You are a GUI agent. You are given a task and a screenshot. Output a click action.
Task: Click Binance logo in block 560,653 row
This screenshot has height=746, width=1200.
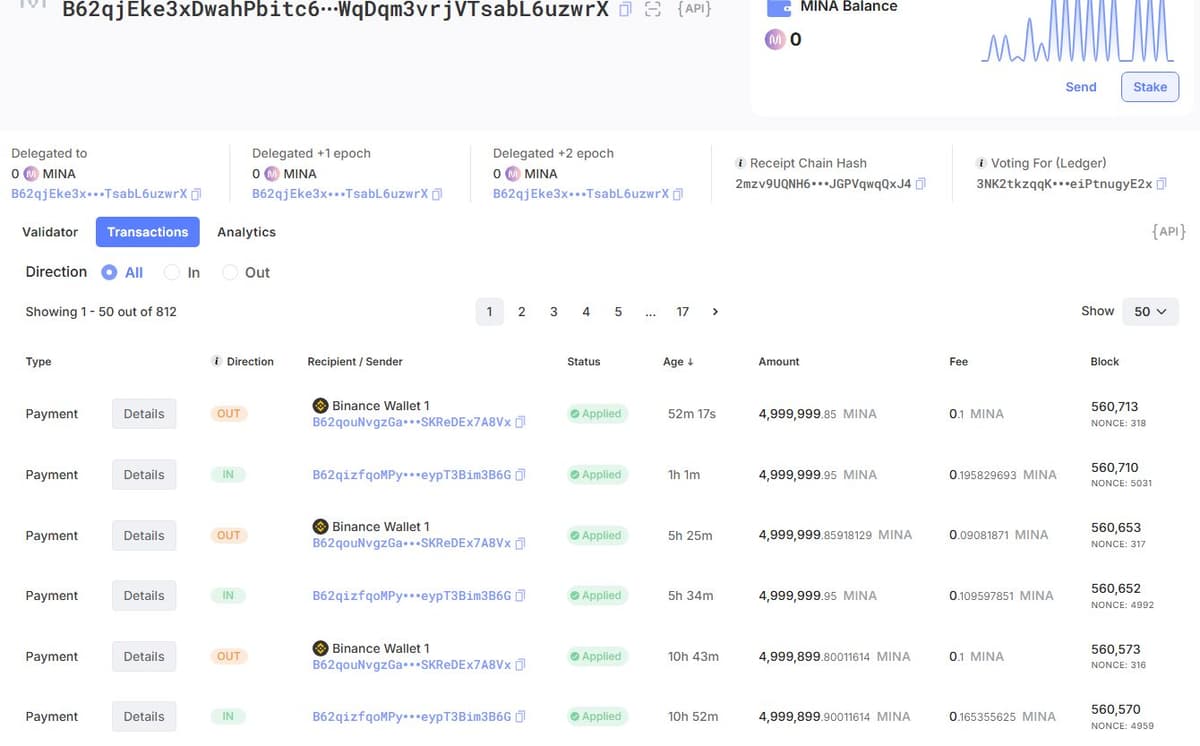point(320,526)
